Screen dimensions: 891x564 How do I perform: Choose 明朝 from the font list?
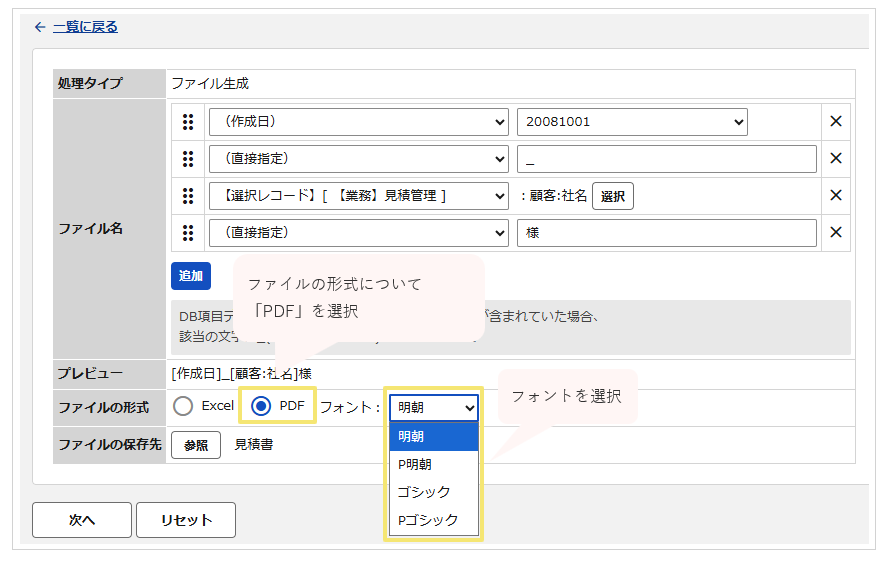click(x=434, y=437)
